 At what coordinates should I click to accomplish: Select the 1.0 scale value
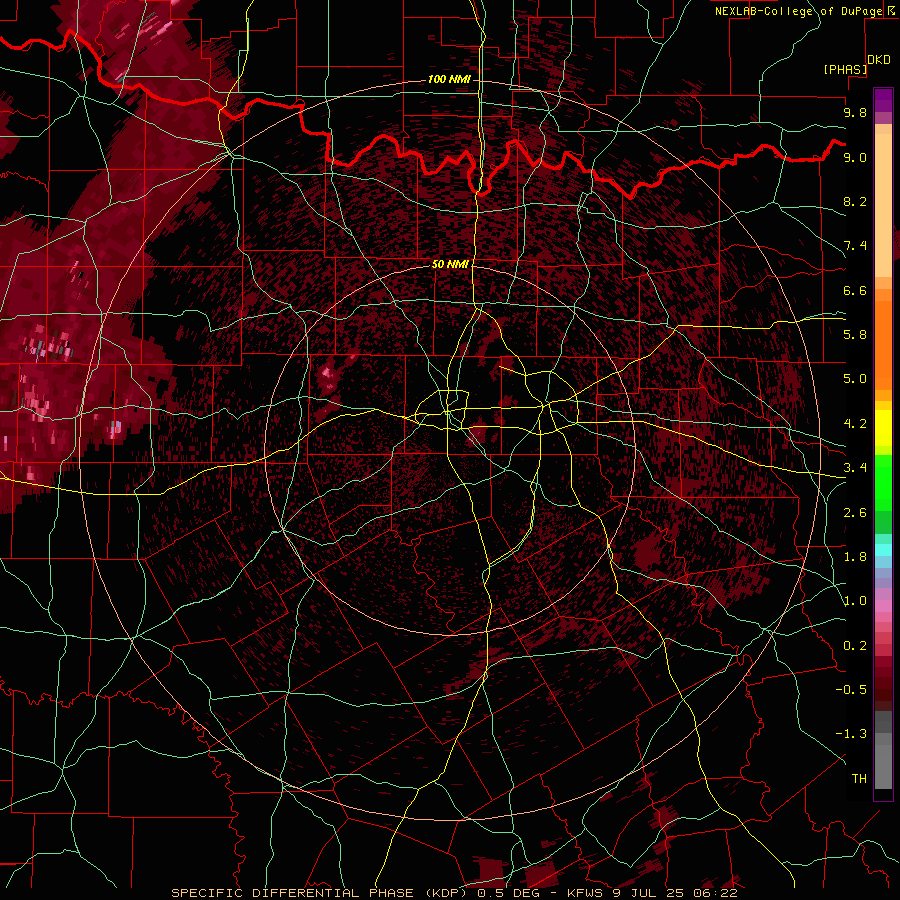[855, 601]
